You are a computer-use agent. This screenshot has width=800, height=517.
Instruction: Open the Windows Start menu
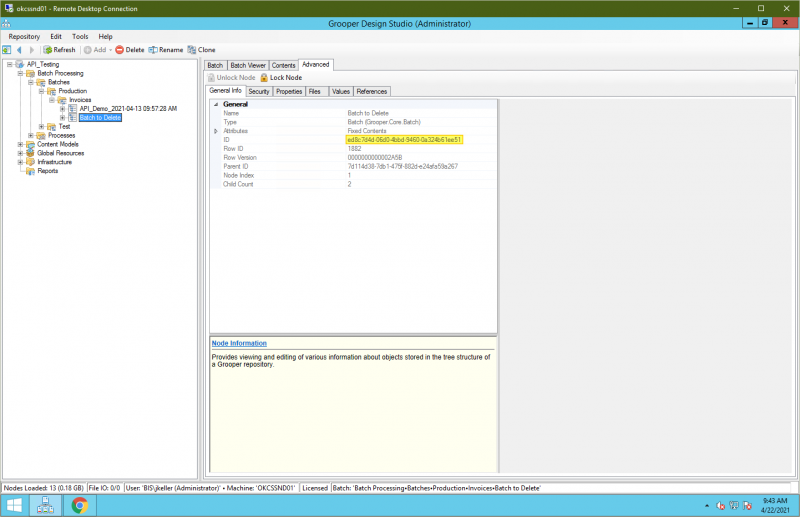pos(14,505)
